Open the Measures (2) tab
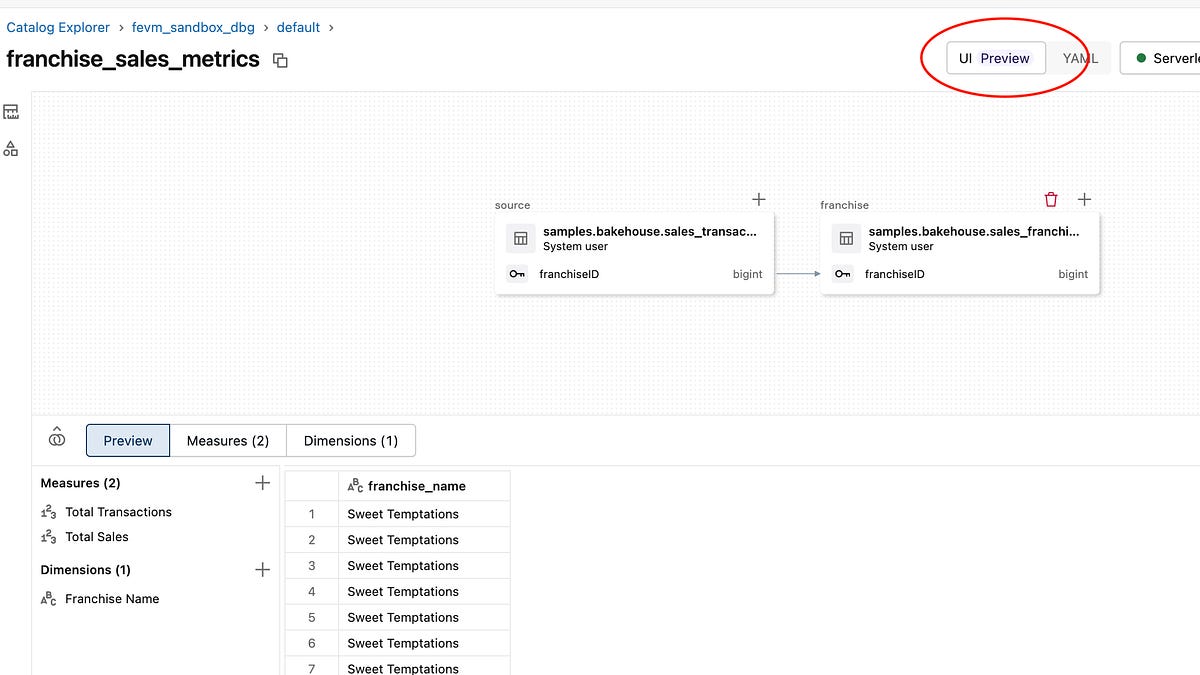This screenshot has width=1200, height=675. pos(228,441)
